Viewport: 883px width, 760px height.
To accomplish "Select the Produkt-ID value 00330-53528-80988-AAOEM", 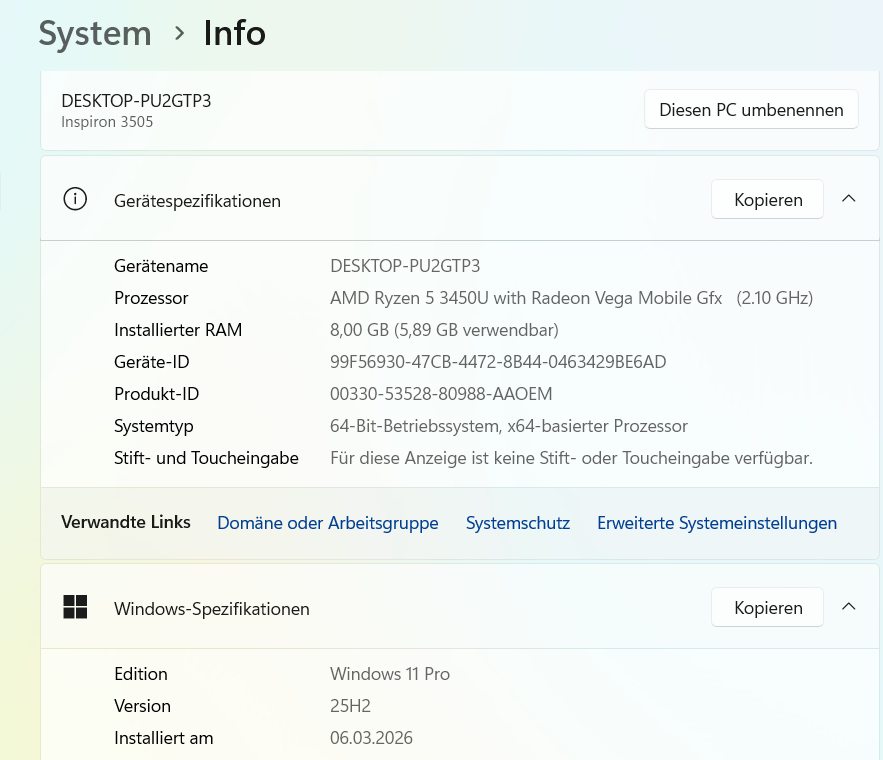I will click(x=441, y=394).
